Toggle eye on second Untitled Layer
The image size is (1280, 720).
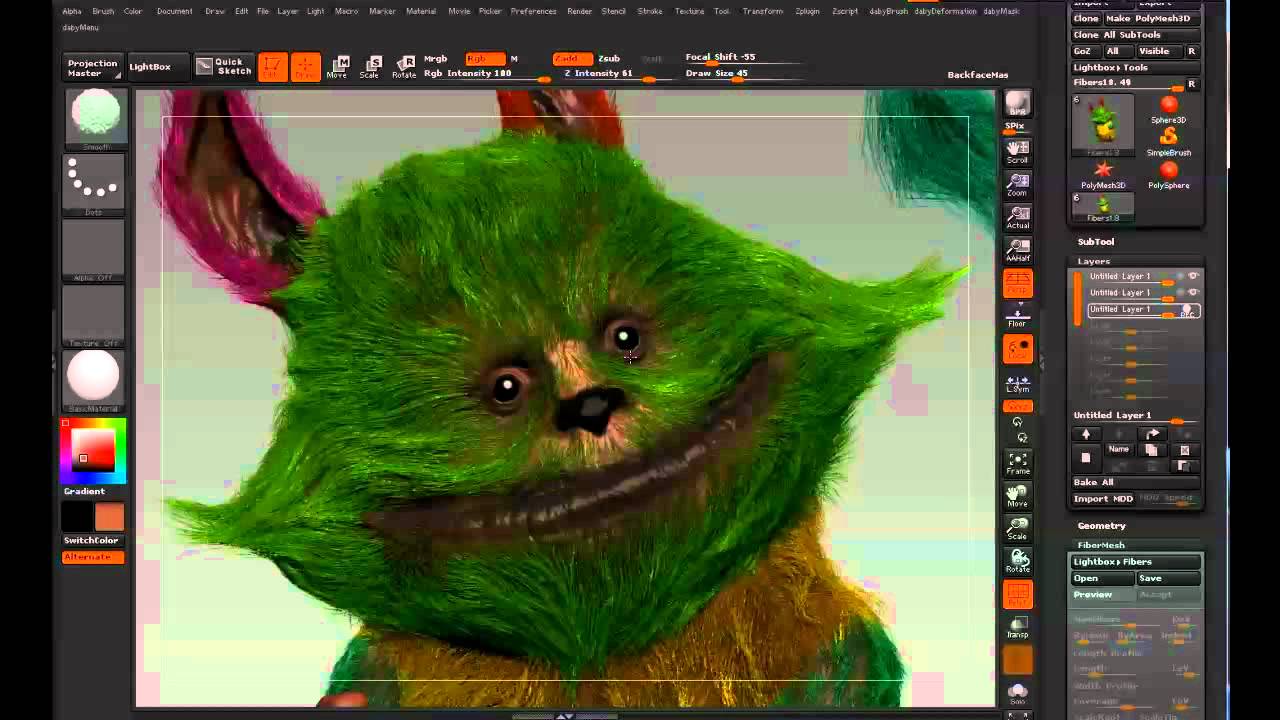tap(1192, 292)
